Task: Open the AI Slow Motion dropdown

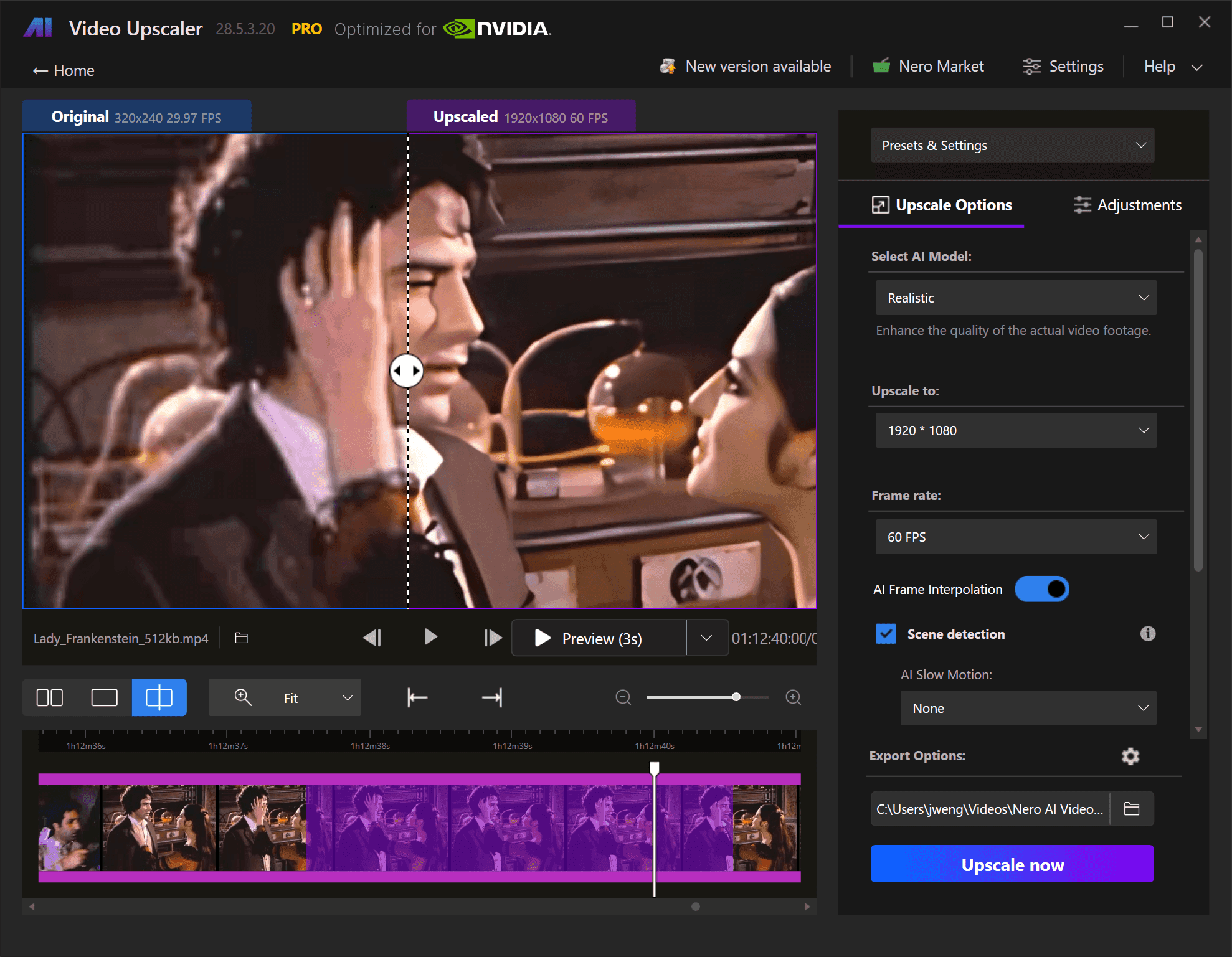Action: pyautogui.click(x=1028, y=708)
